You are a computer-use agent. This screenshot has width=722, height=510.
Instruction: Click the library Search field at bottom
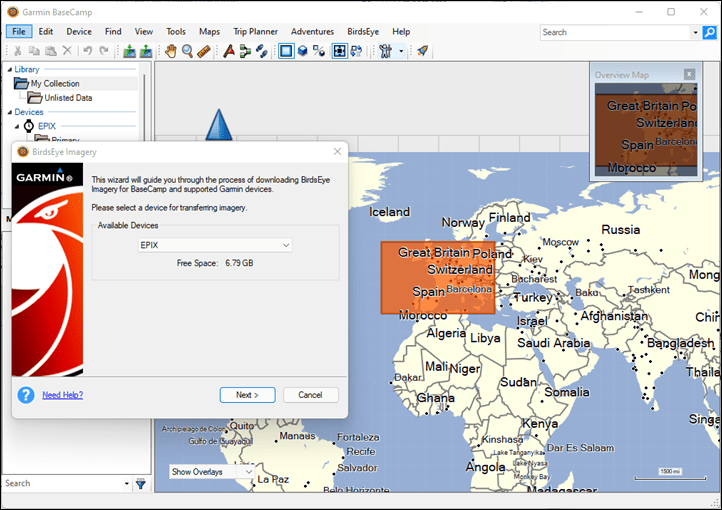pos(62,484)
